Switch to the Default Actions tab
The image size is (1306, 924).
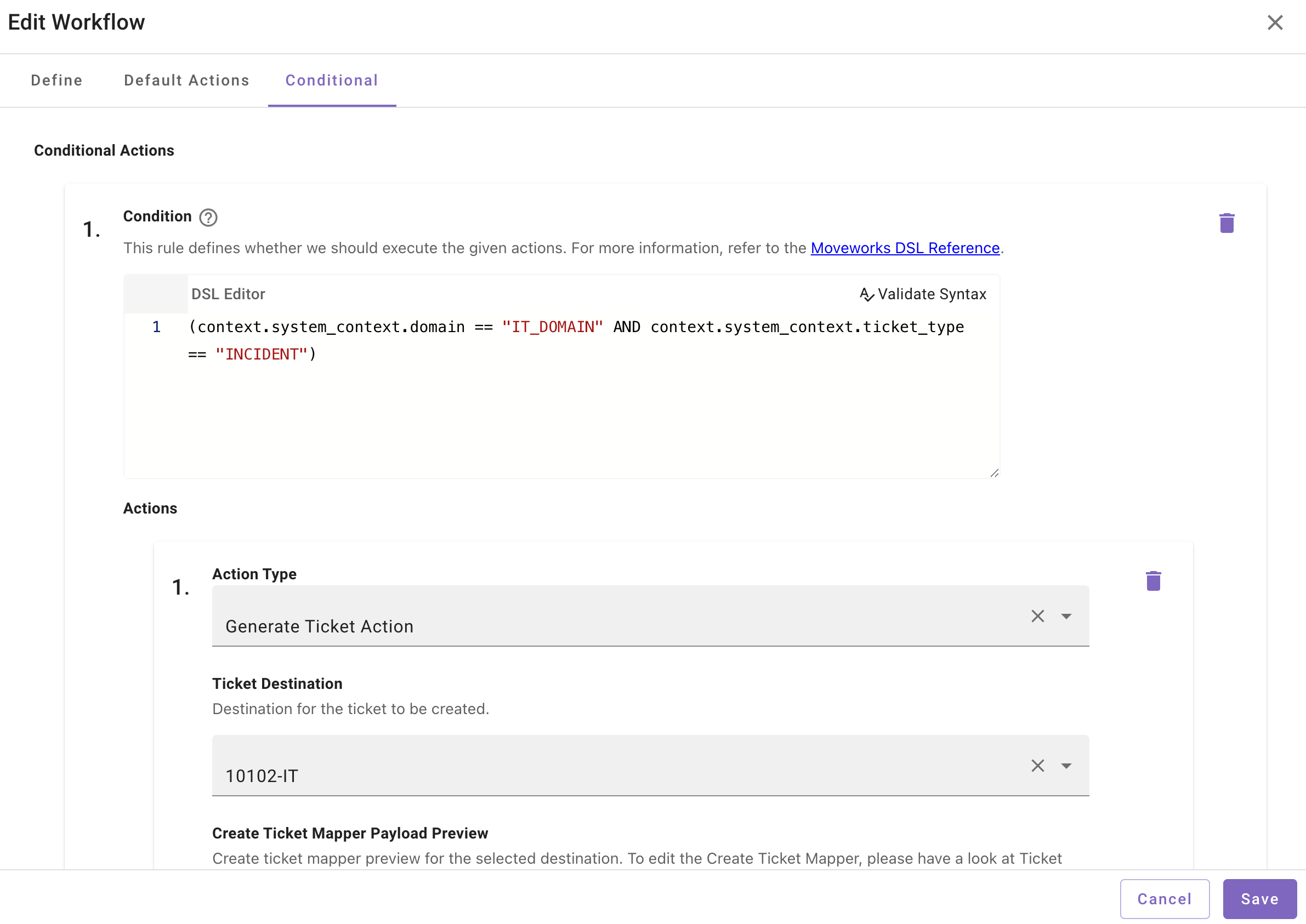pyautogui.click(x=186, y=80)
